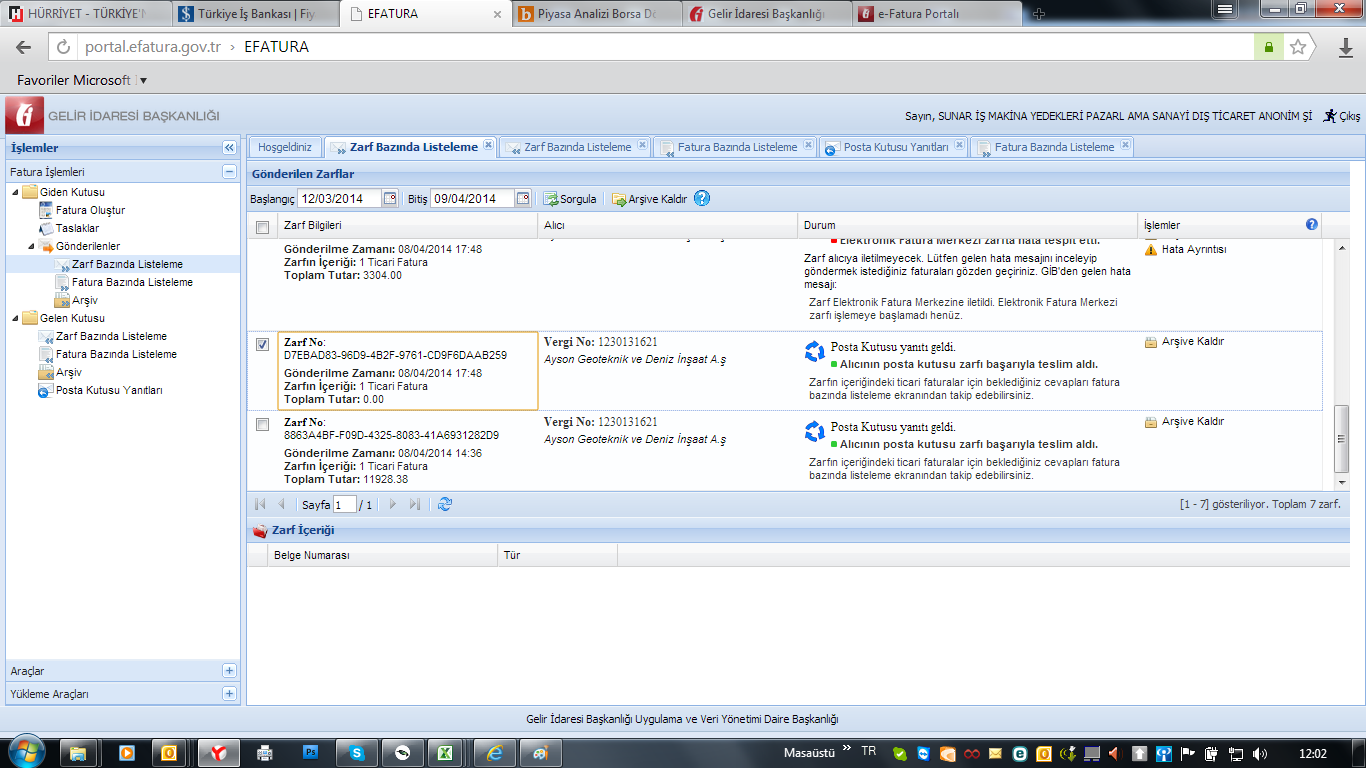Check the envelope 8863A4BF row checkbox
This screenshot has width=1366, height=768.
262,425
